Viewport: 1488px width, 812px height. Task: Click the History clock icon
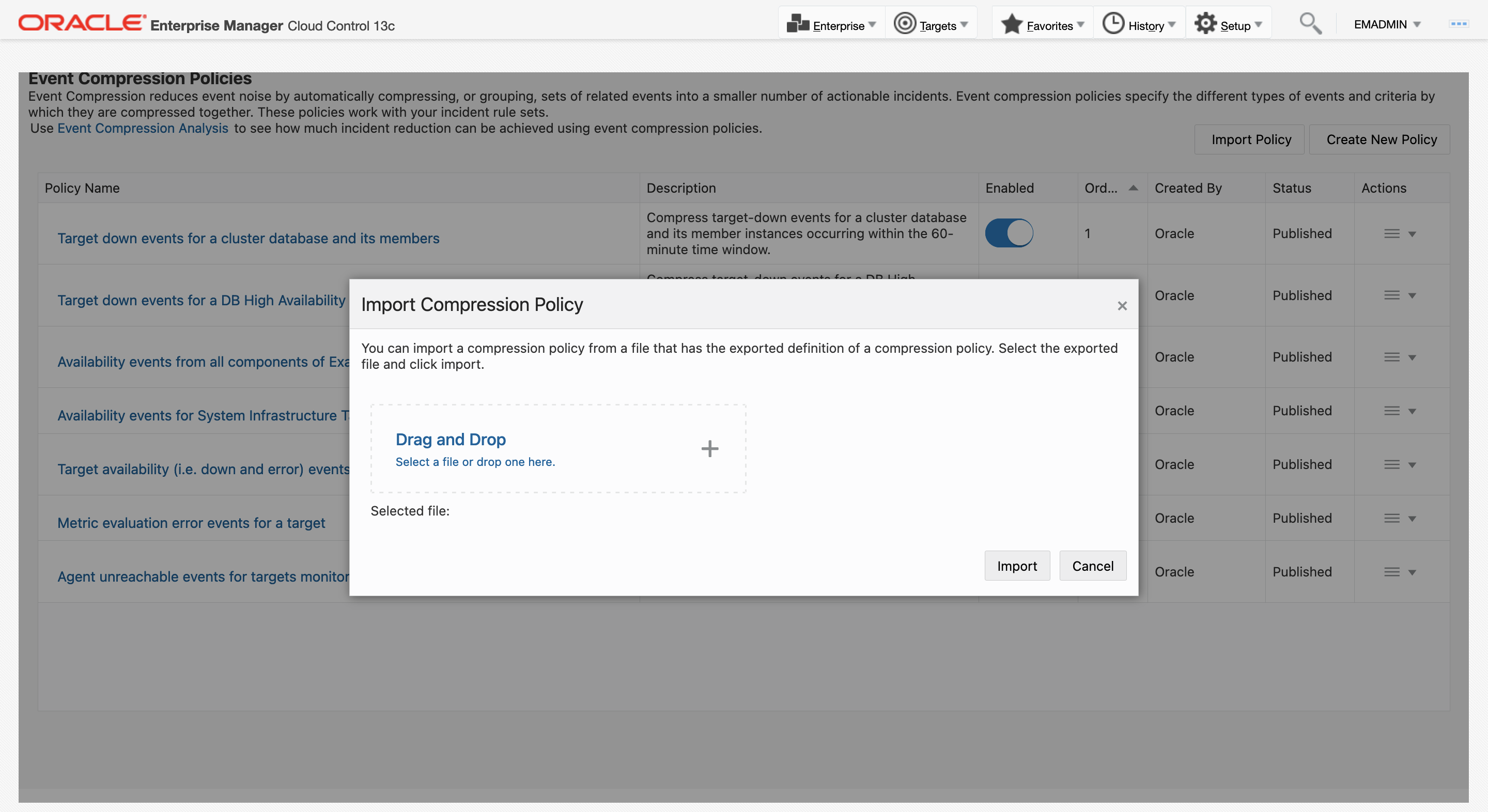click(1112, 24)
